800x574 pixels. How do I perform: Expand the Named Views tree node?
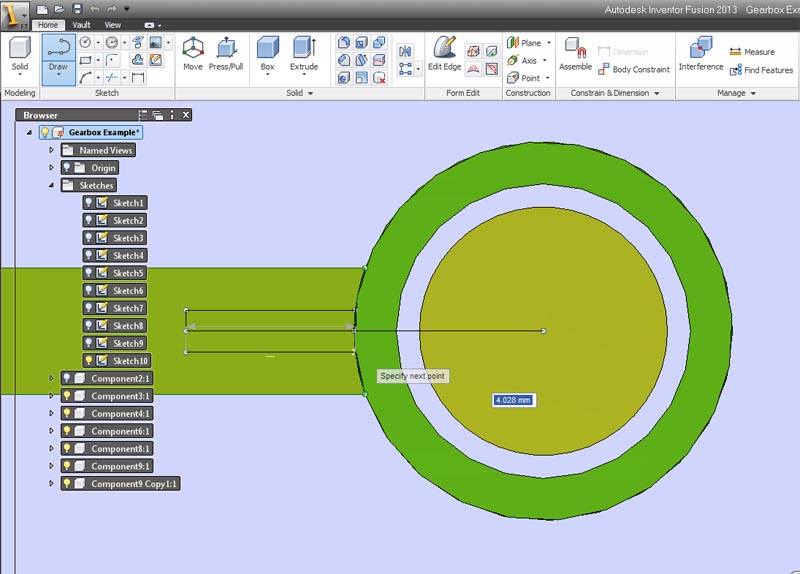pyautogui.click(x=51, y=151)
